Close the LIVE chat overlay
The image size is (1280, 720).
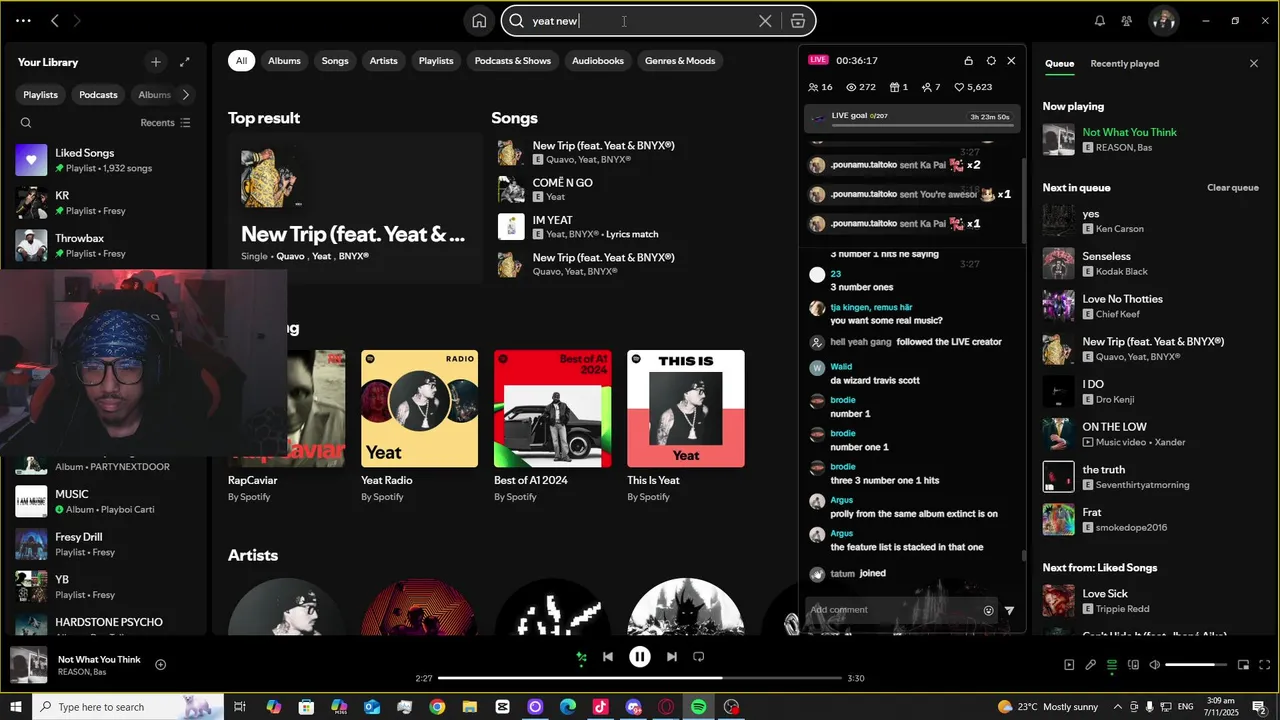coord(1011,61)
